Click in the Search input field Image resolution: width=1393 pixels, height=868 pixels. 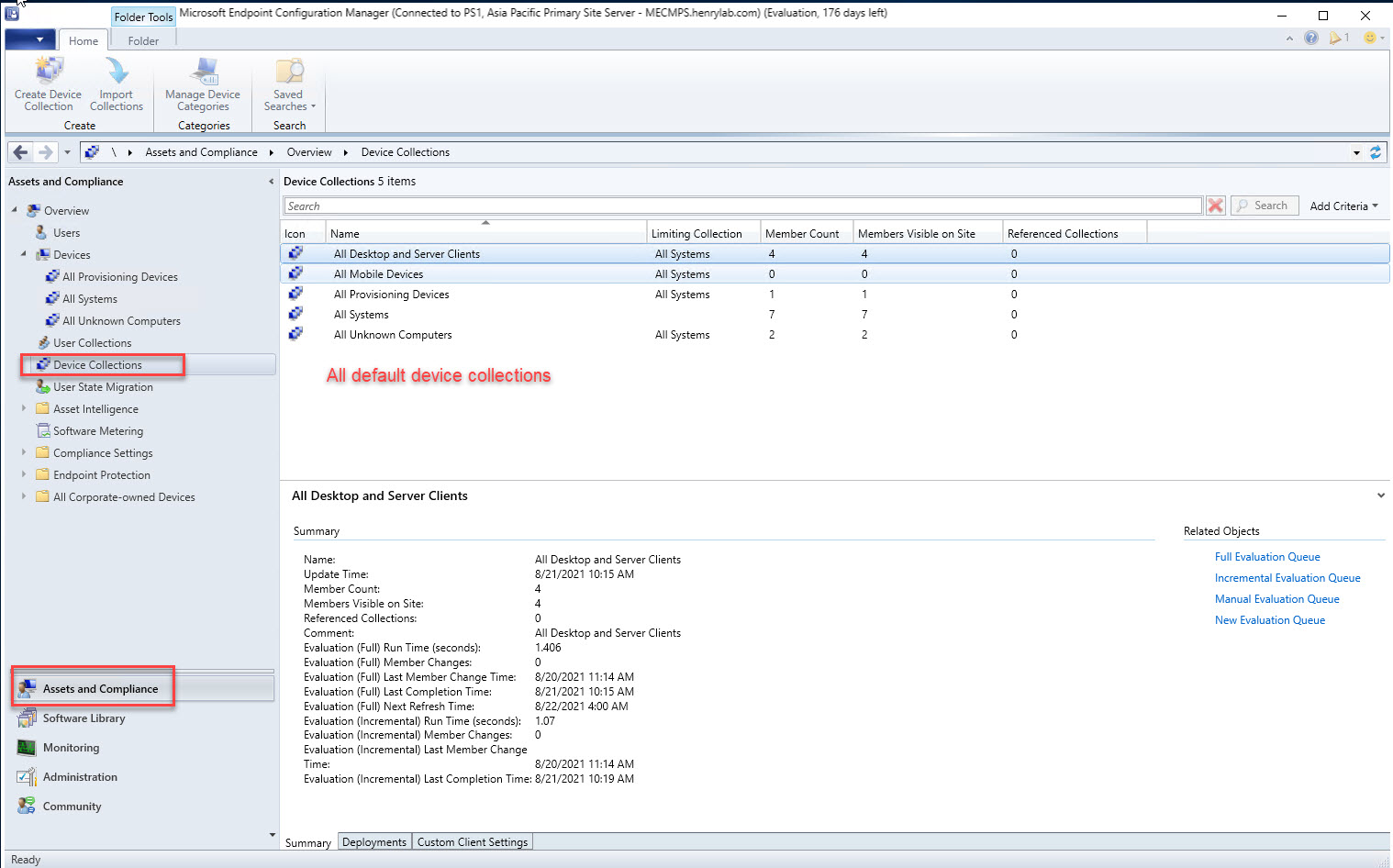[x=741, y=206]
